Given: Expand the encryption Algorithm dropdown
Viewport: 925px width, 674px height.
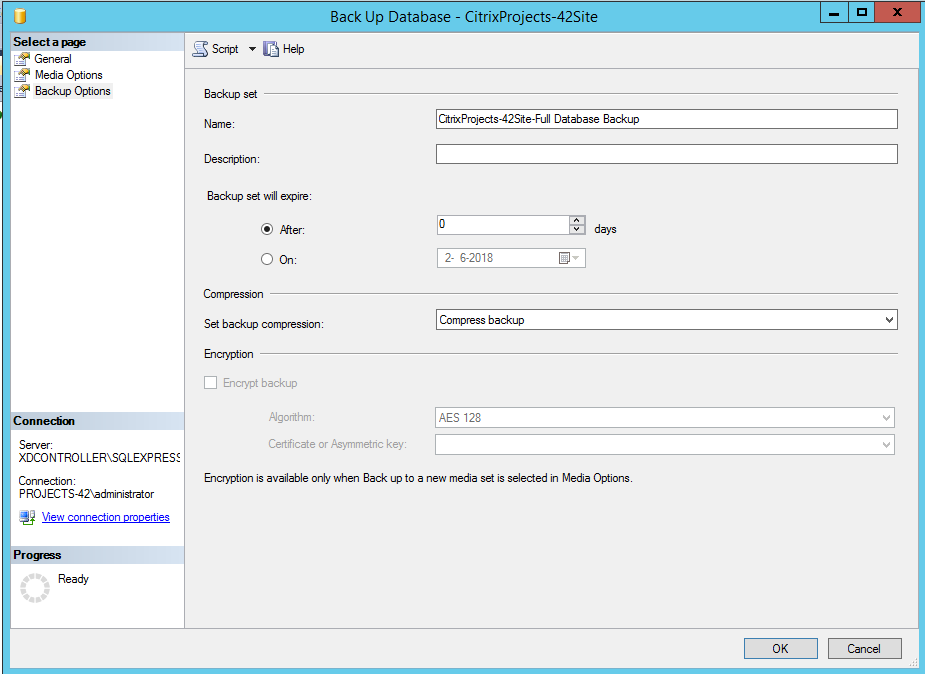Looking at the screenshot, I should [x=886, y=417].
